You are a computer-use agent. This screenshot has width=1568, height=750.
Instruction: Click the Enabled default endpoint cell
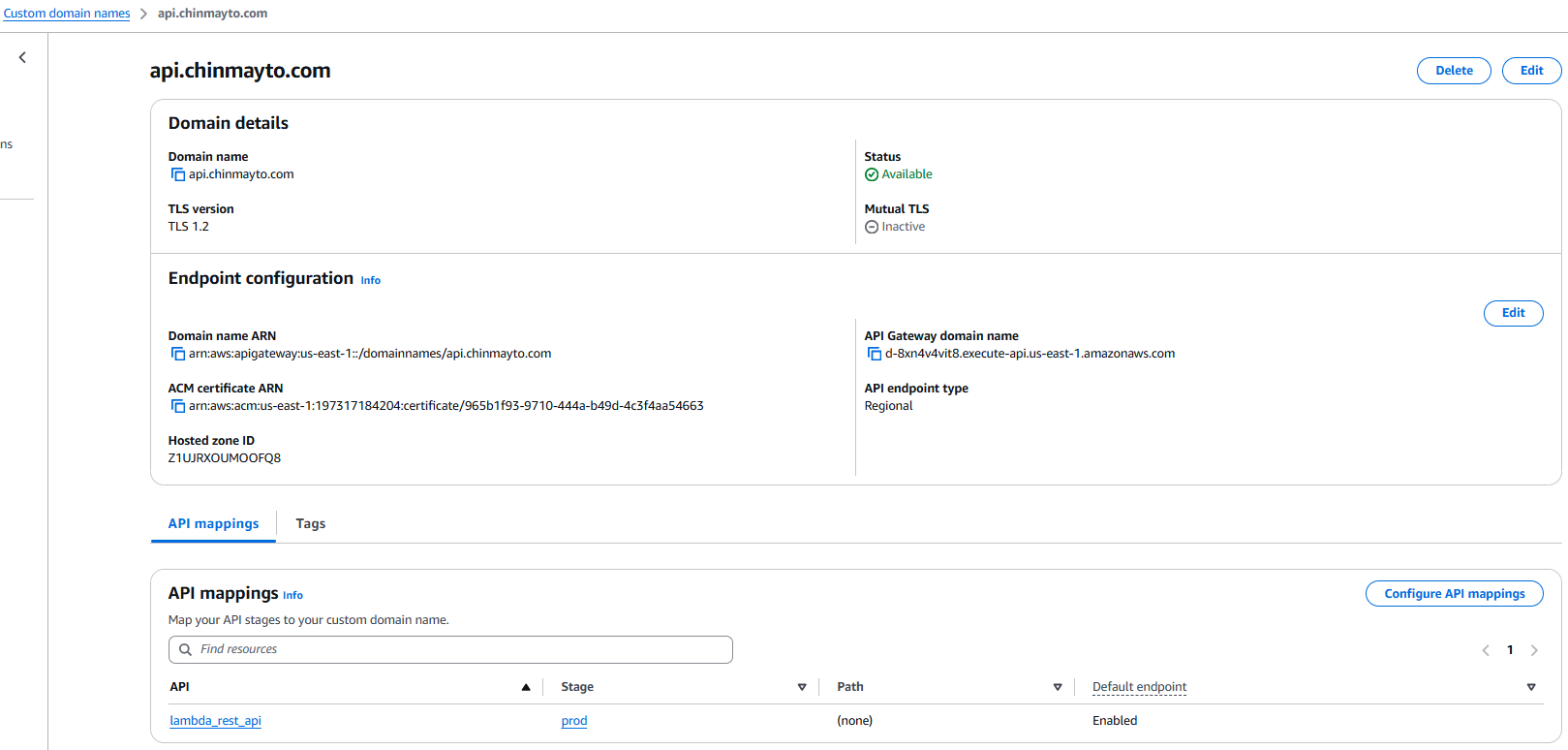click(1115, 721)
